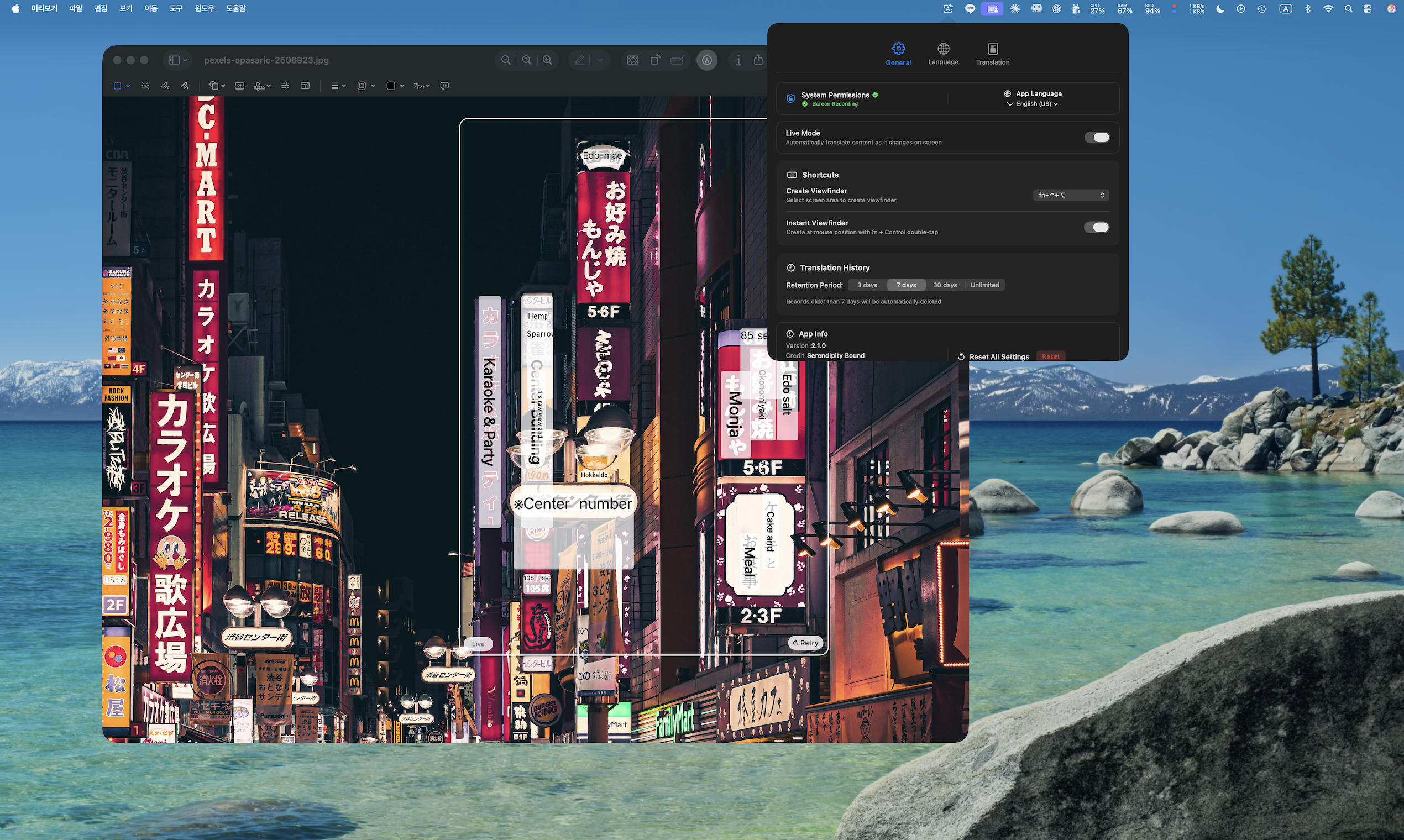Toggle Live Mode off
Image resolution: width=1404 pixels, height=840 pixels.
1097,137
